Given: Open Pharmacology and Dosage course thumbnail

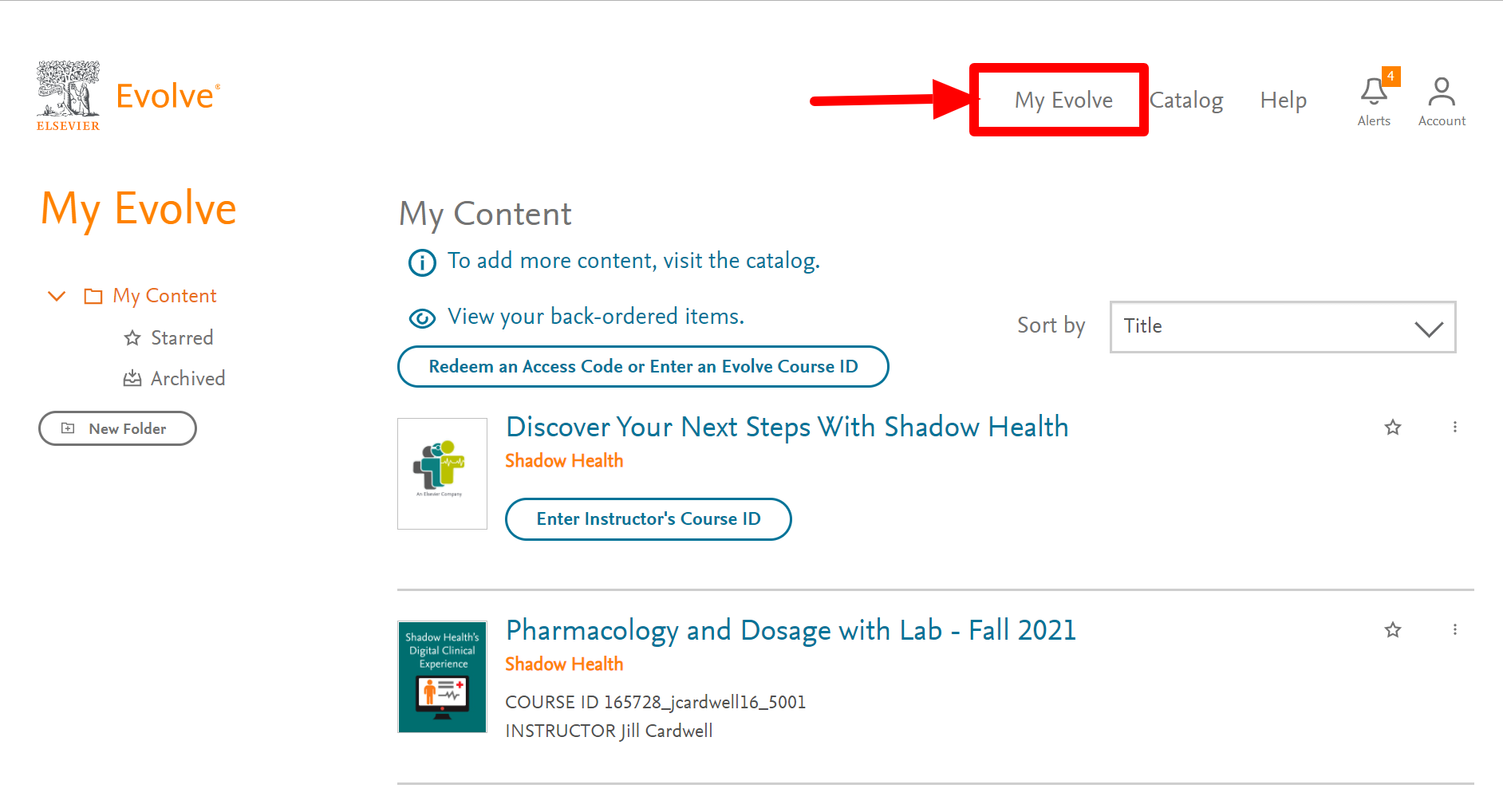Looking at the screenshot, I should coord(442,677).
